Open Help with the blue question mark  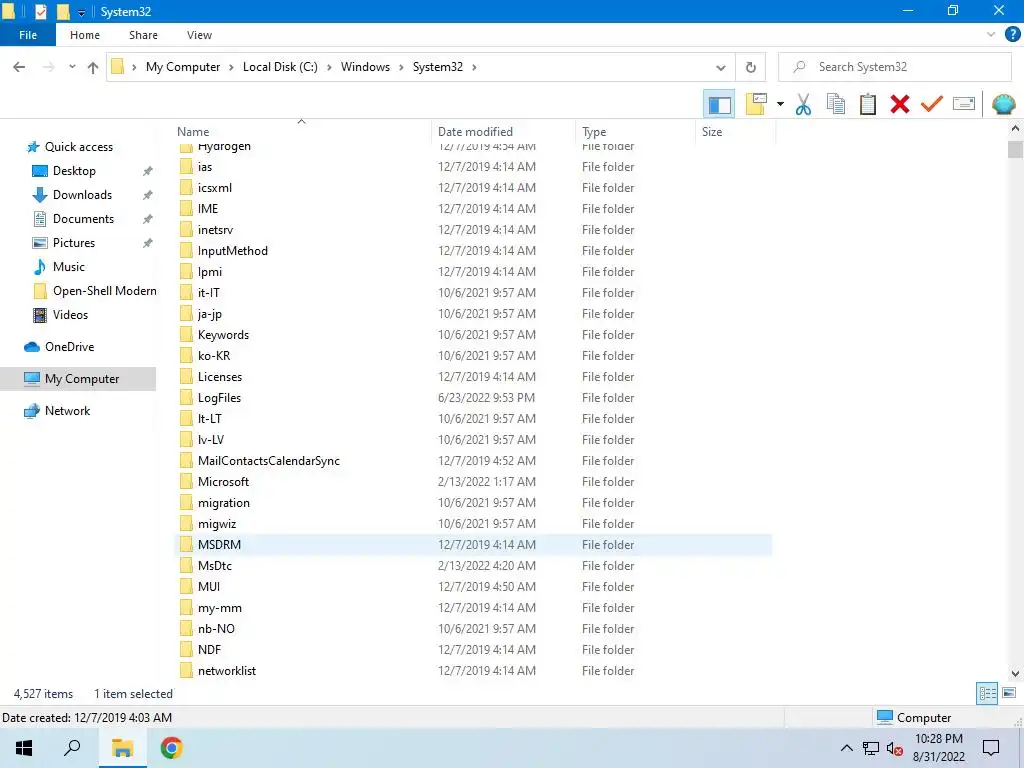(x=1012, y=35)
